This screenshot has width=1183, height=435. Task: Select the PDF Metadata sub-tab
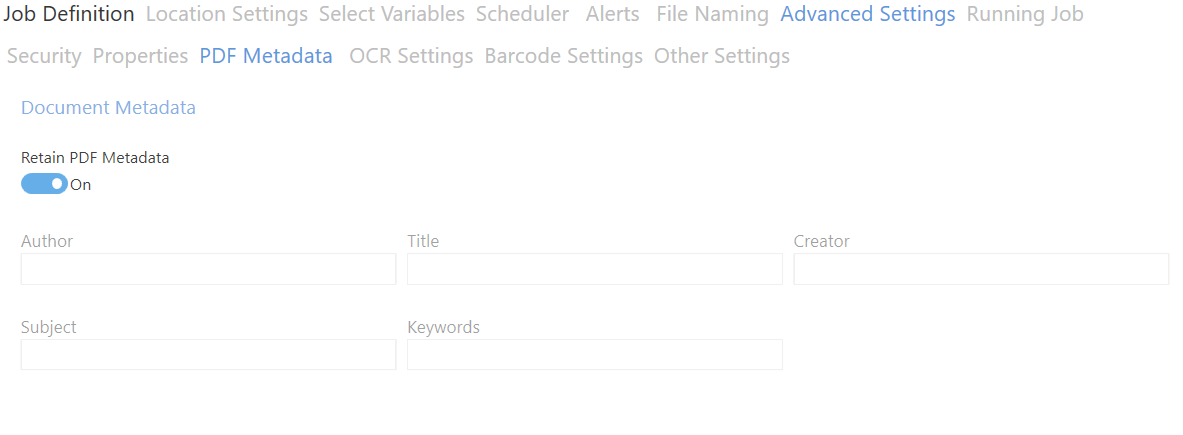coord(266,56)
